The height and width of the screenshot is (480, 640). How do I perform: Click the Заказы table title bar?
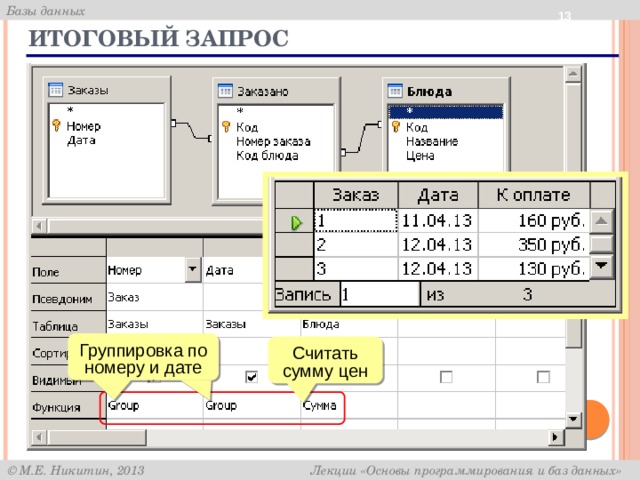click(x=106, y=90)
